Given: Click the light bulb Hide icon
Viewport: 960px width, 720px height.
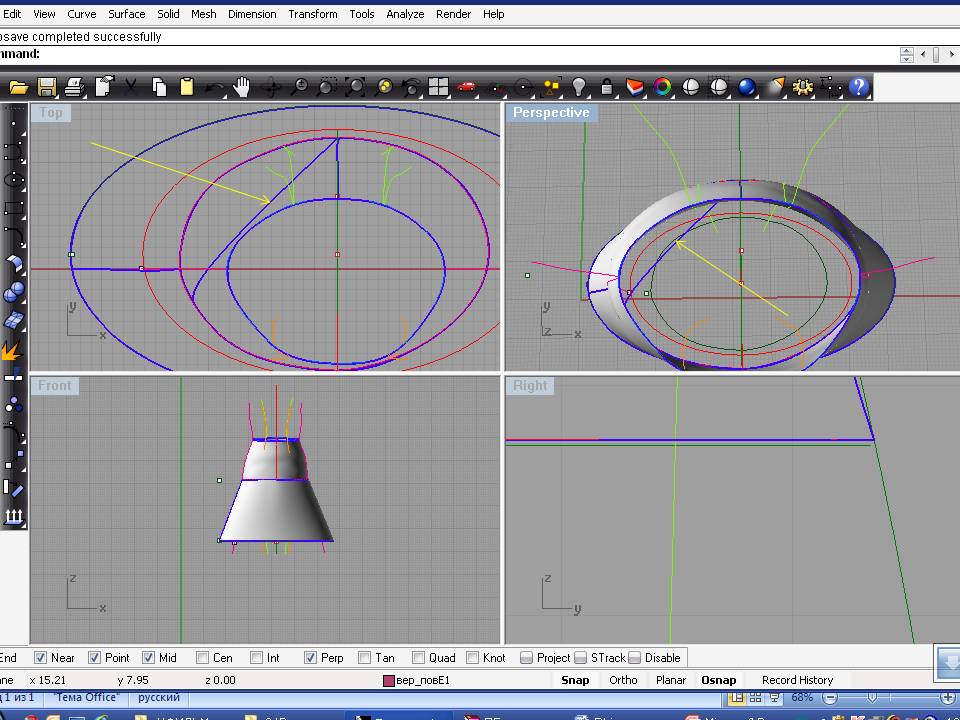Looking at the screenshot, I should [578, 87].
